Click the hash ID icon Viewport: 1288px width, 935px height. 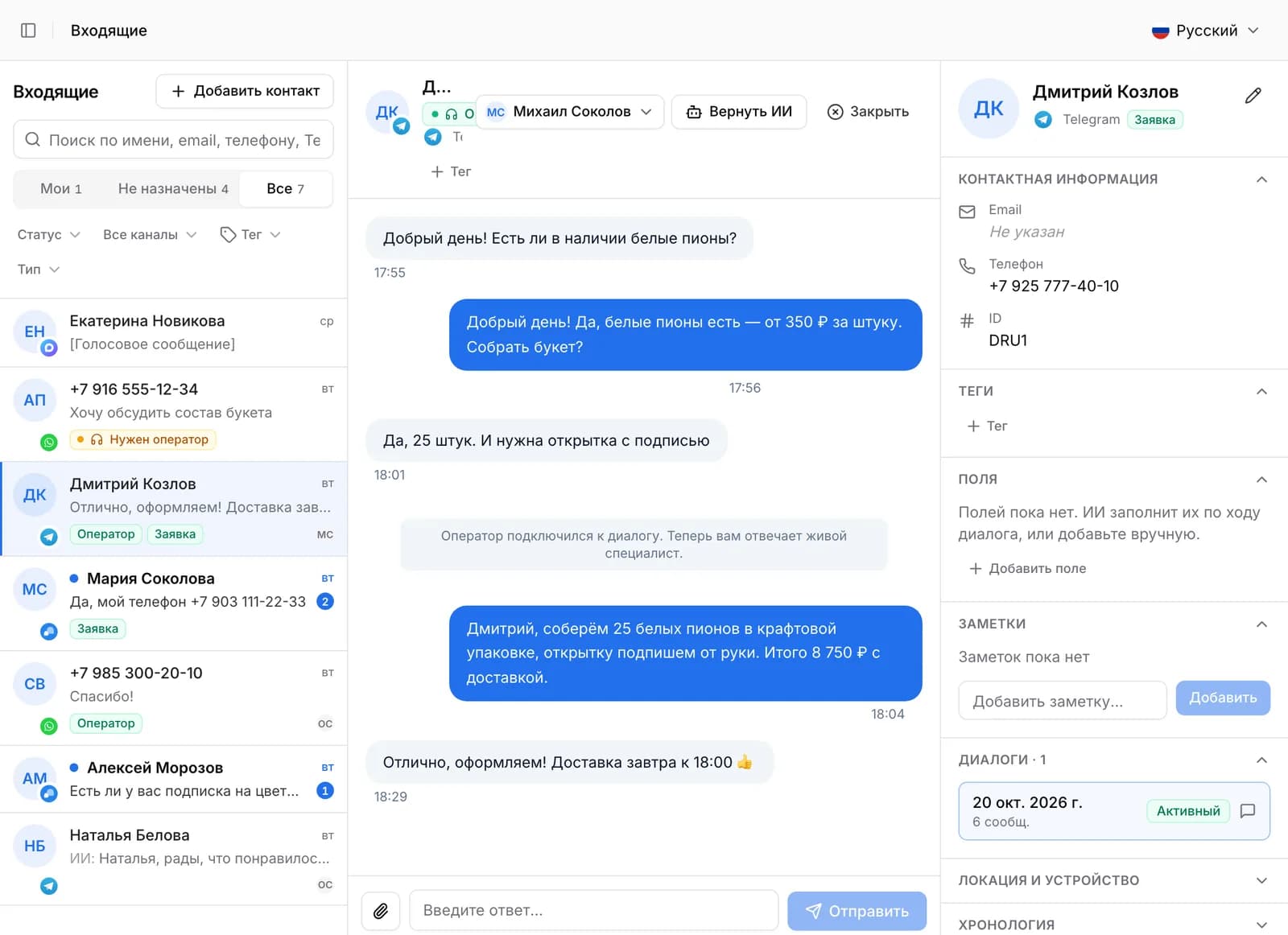pos(967,320)
